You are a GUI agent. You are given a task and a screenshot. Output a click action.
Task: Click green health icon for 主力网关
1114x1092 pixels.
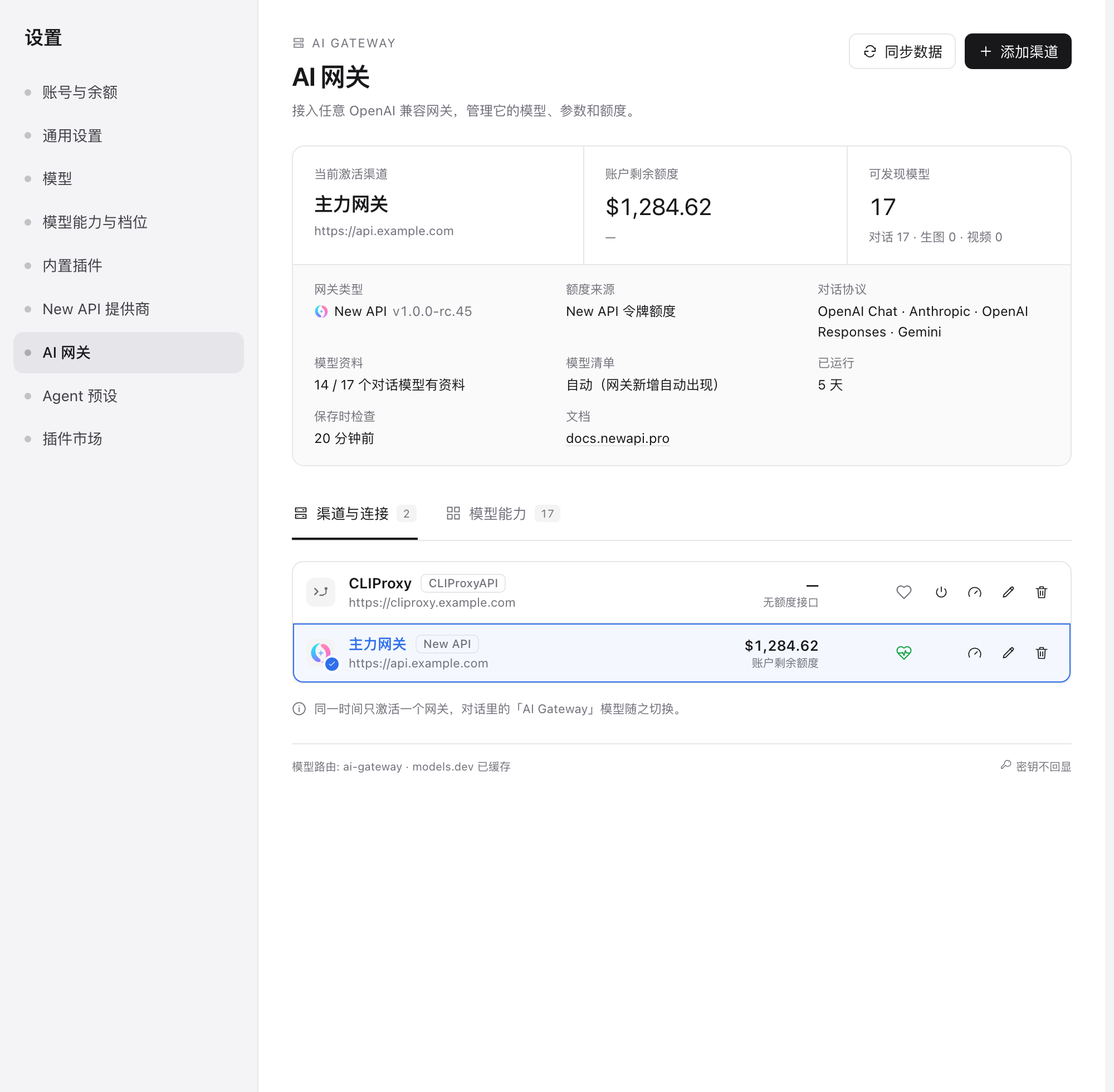[x=903, y=652]
